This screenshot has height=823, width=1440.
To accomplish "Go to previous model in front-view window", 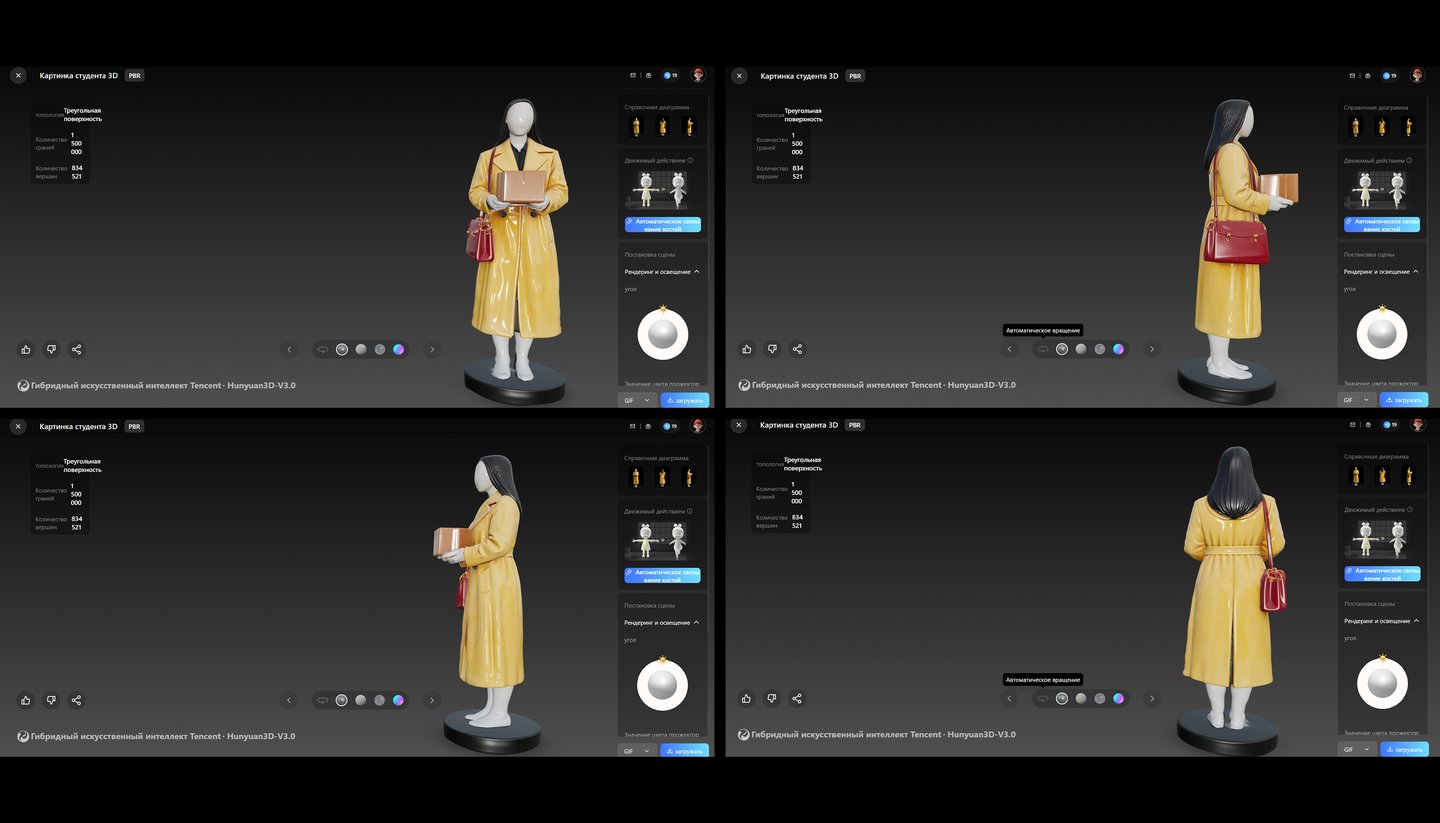I will coord(290,349).
